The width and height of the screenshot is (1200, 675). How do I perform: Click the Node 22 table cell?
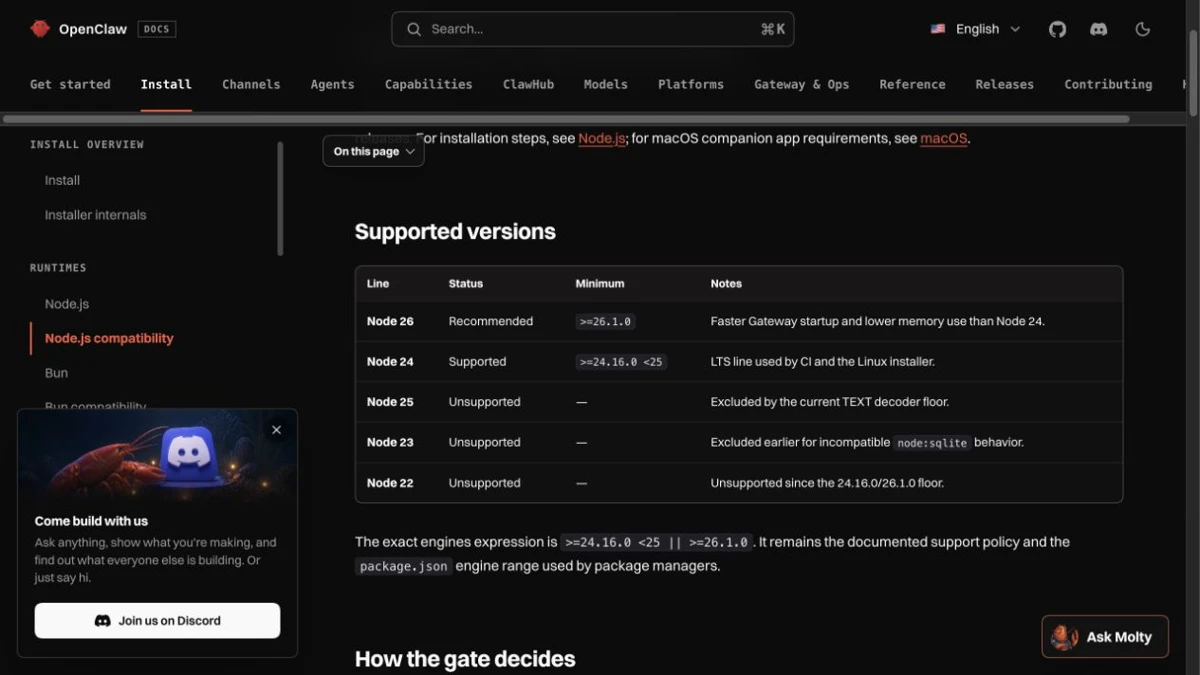(x=390, y=483)
